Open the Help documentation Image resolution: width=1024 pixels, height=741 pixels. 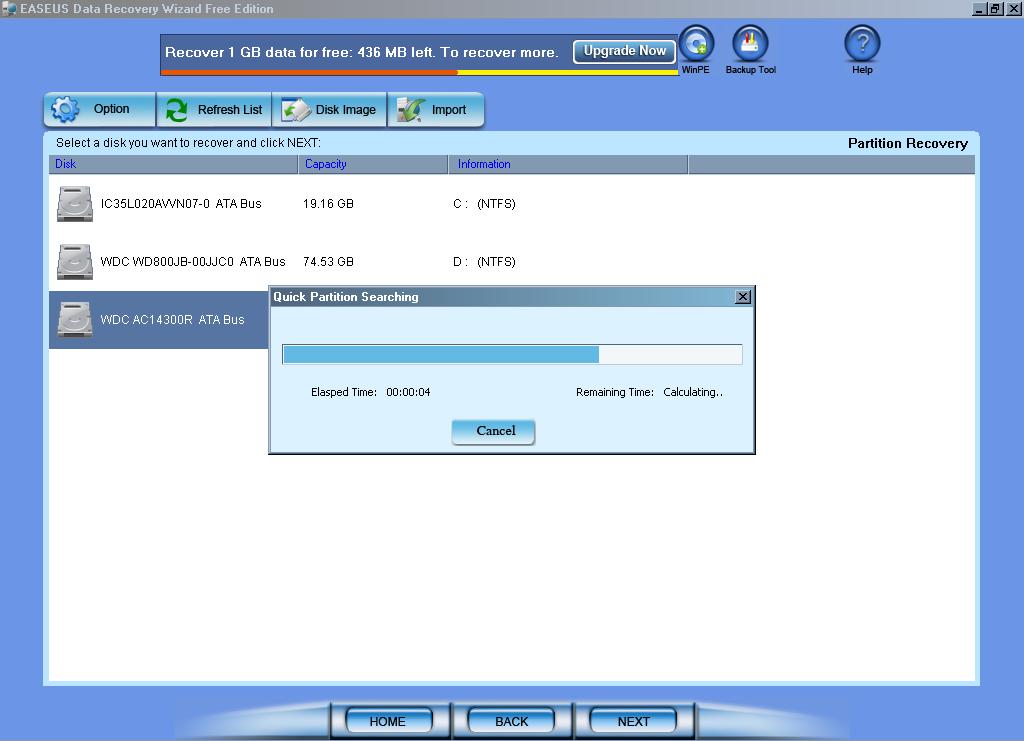(x=861, y=42)
